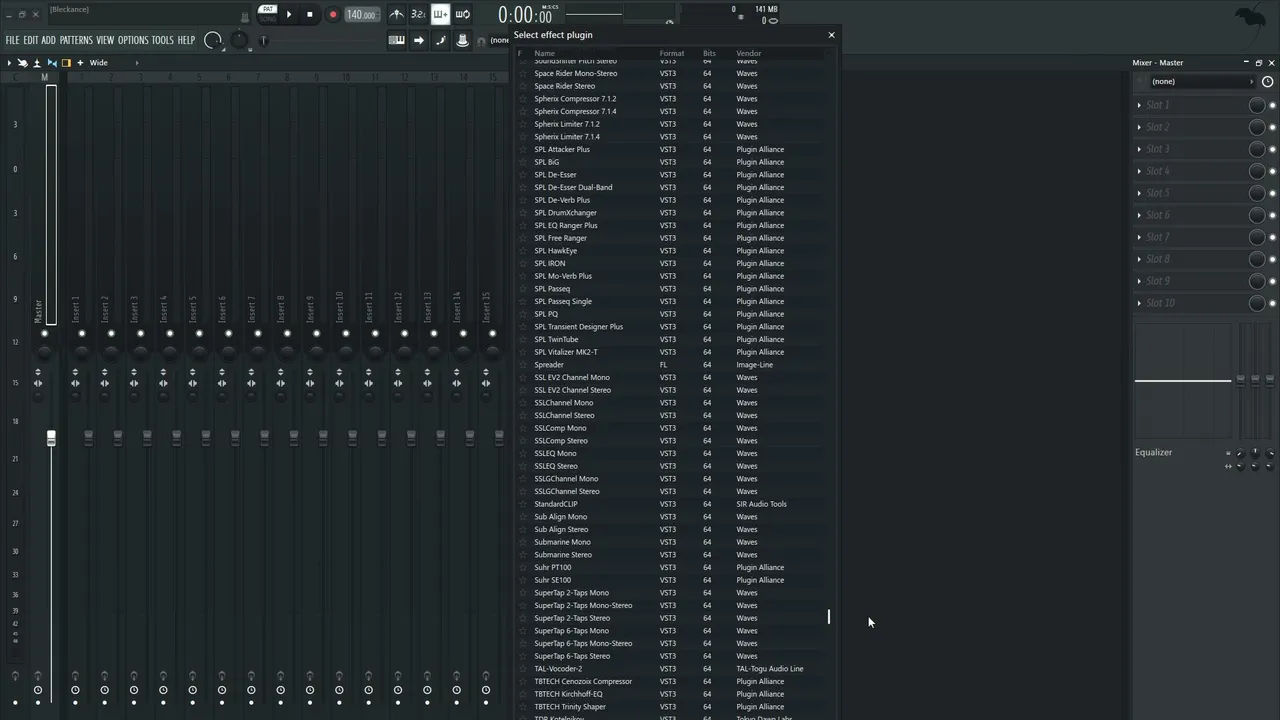This screenshot has height=720, width=1280.
Task: Open the OPTIONS menu
Action: [x=133, y=40]
